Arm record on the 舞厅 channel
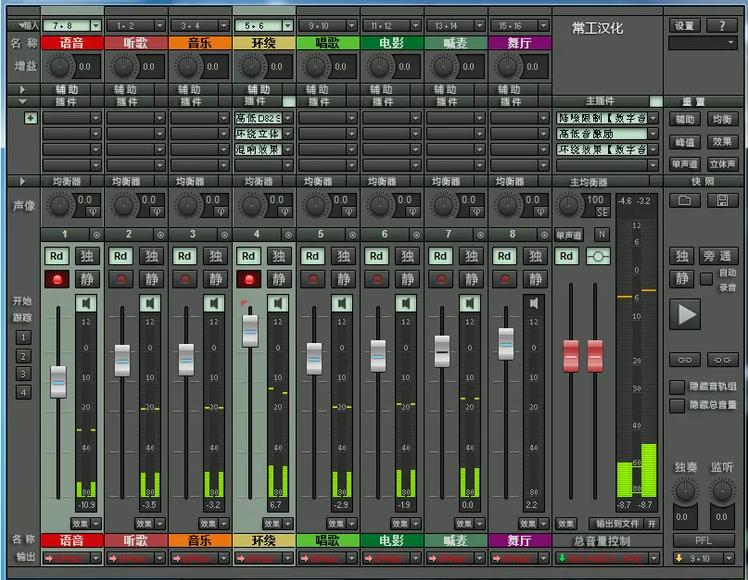Screen dimensions: 748x580 click(x=504, y=279)
